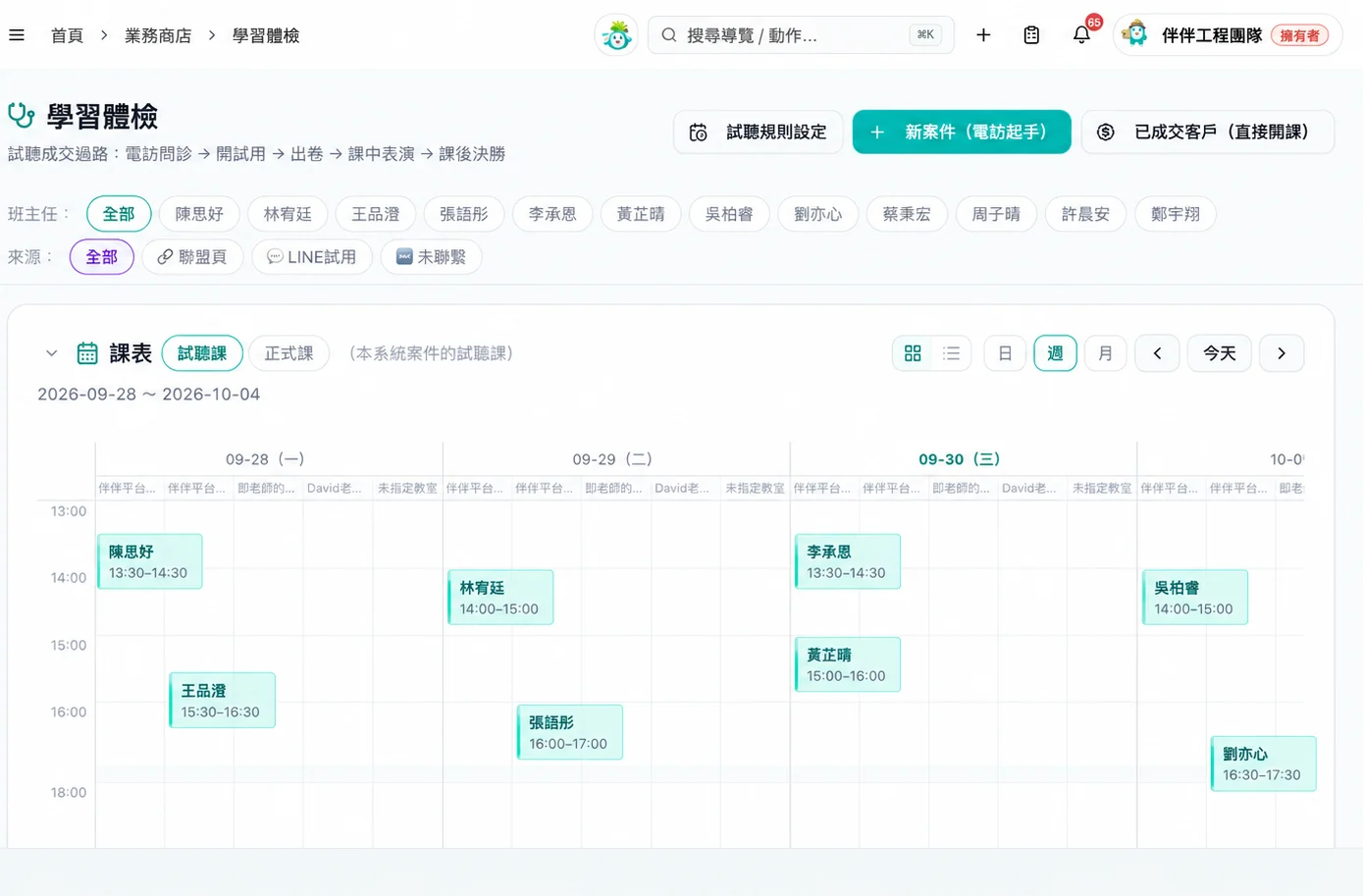This screenshot has width=1363, height=896.
Task: Select 全部 in the 來源 filter
Action: click(x=102, y=257)
